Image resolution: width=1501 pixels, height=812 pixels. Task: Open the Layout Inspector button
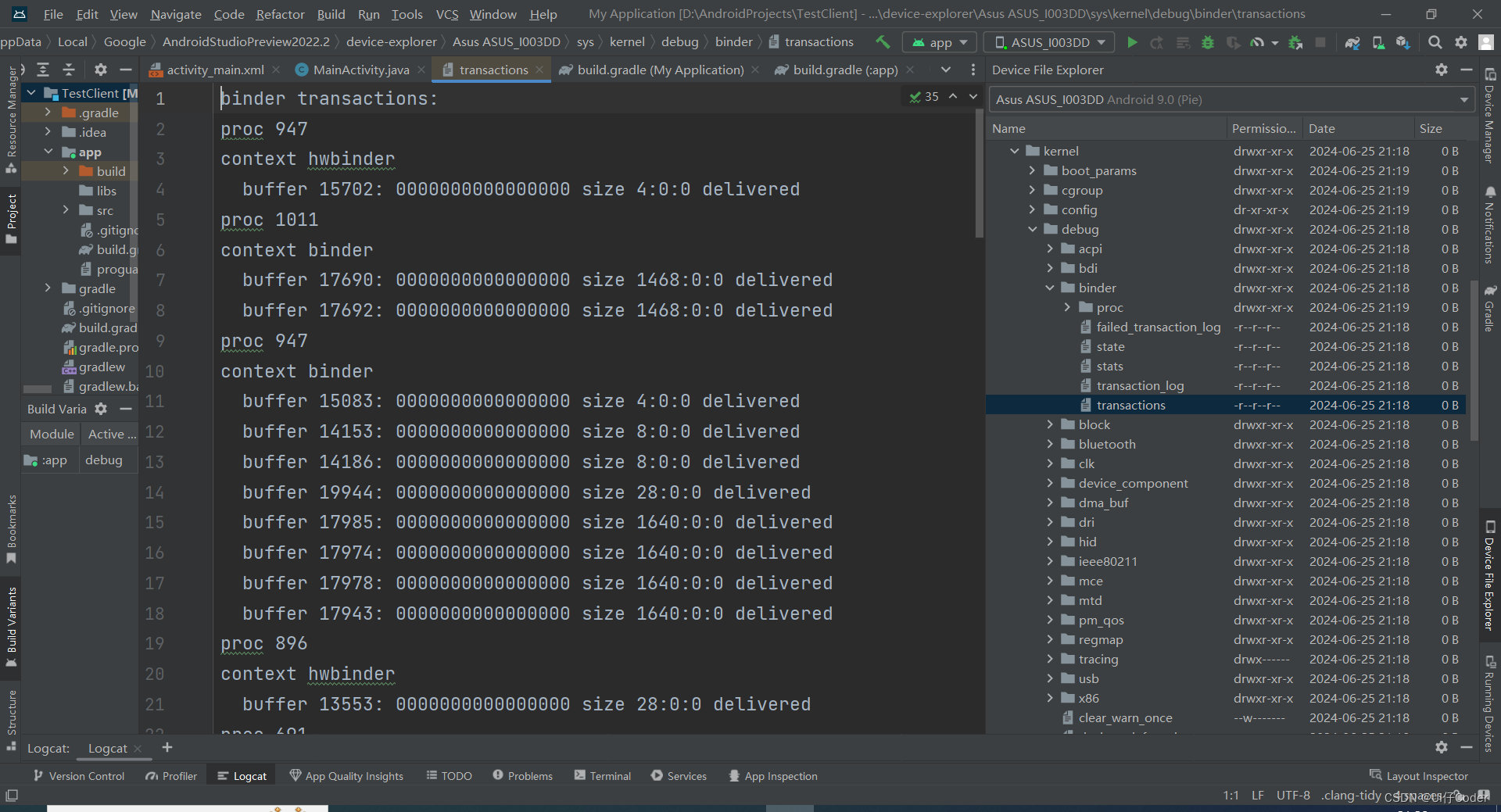(1419, 775)
